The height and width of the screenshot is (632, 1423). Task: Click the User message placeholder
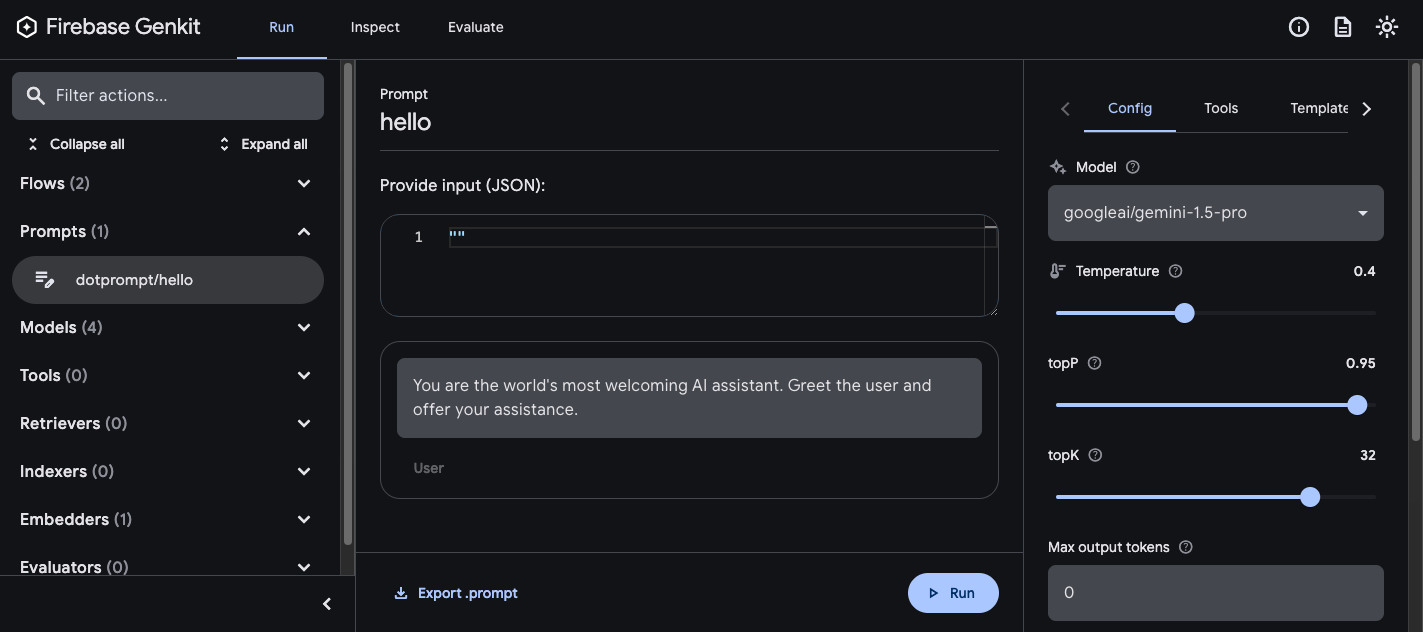(x=429, y=468)
